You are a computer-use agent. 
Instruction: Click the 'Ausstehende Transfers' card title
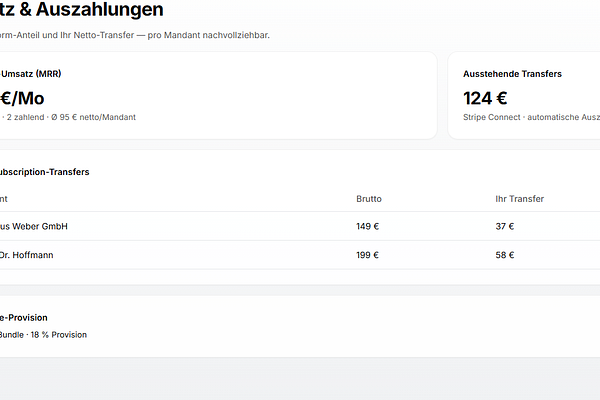[x=512, y=74]
